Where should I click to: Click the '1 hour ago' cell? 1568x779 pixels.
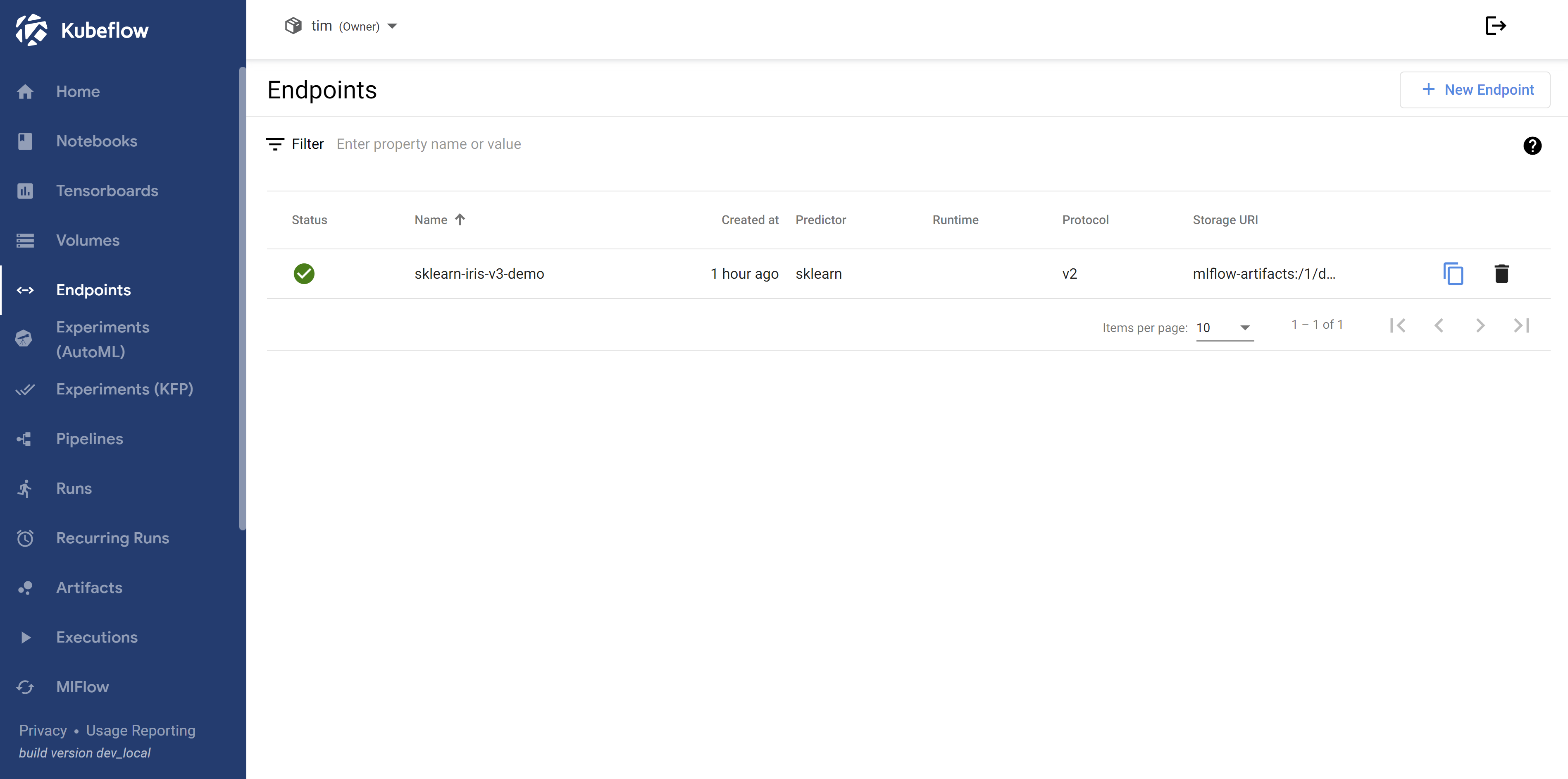(x=744, y=274)
